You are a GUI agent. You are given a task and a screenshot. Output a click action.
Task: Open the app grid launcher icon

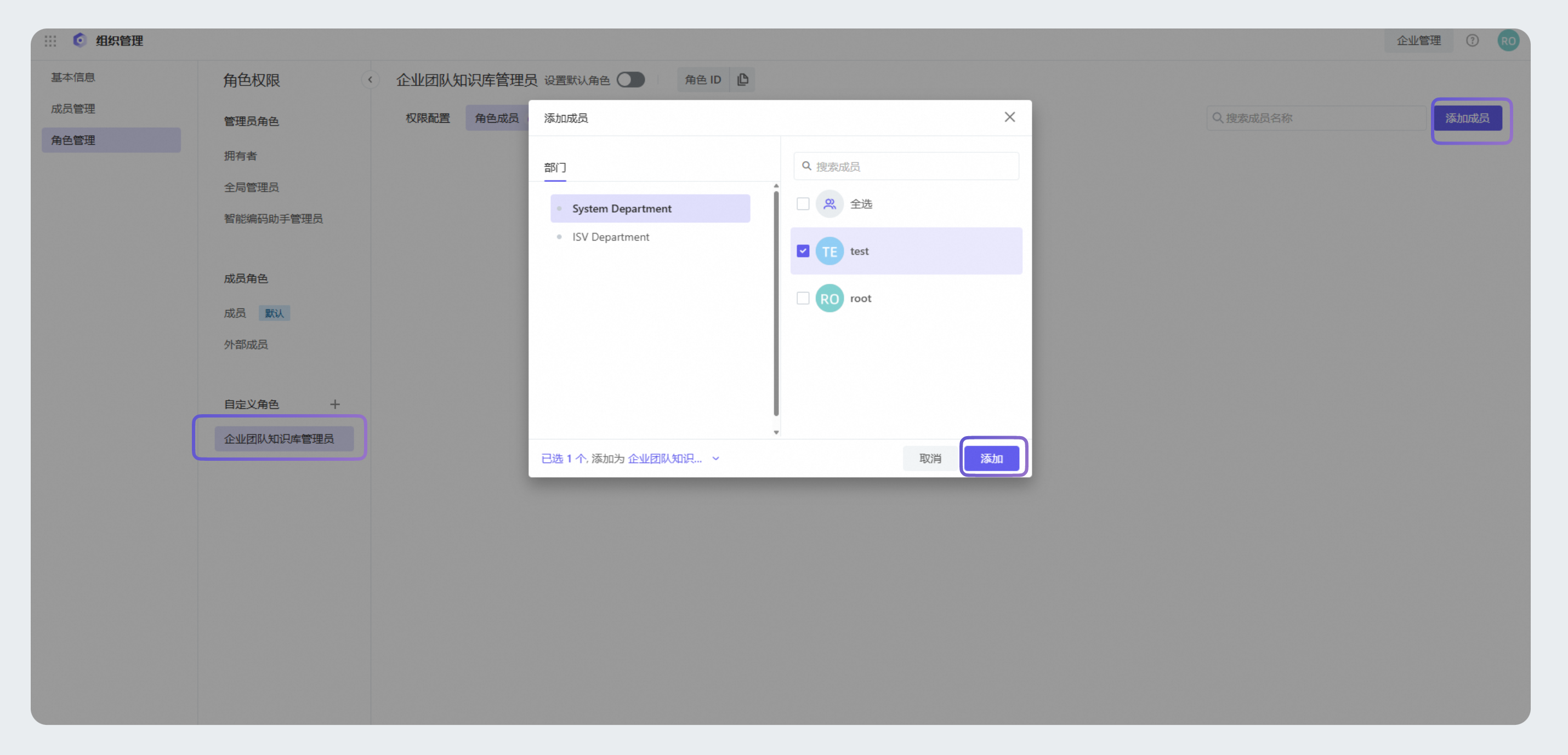(x=50, y=41)
